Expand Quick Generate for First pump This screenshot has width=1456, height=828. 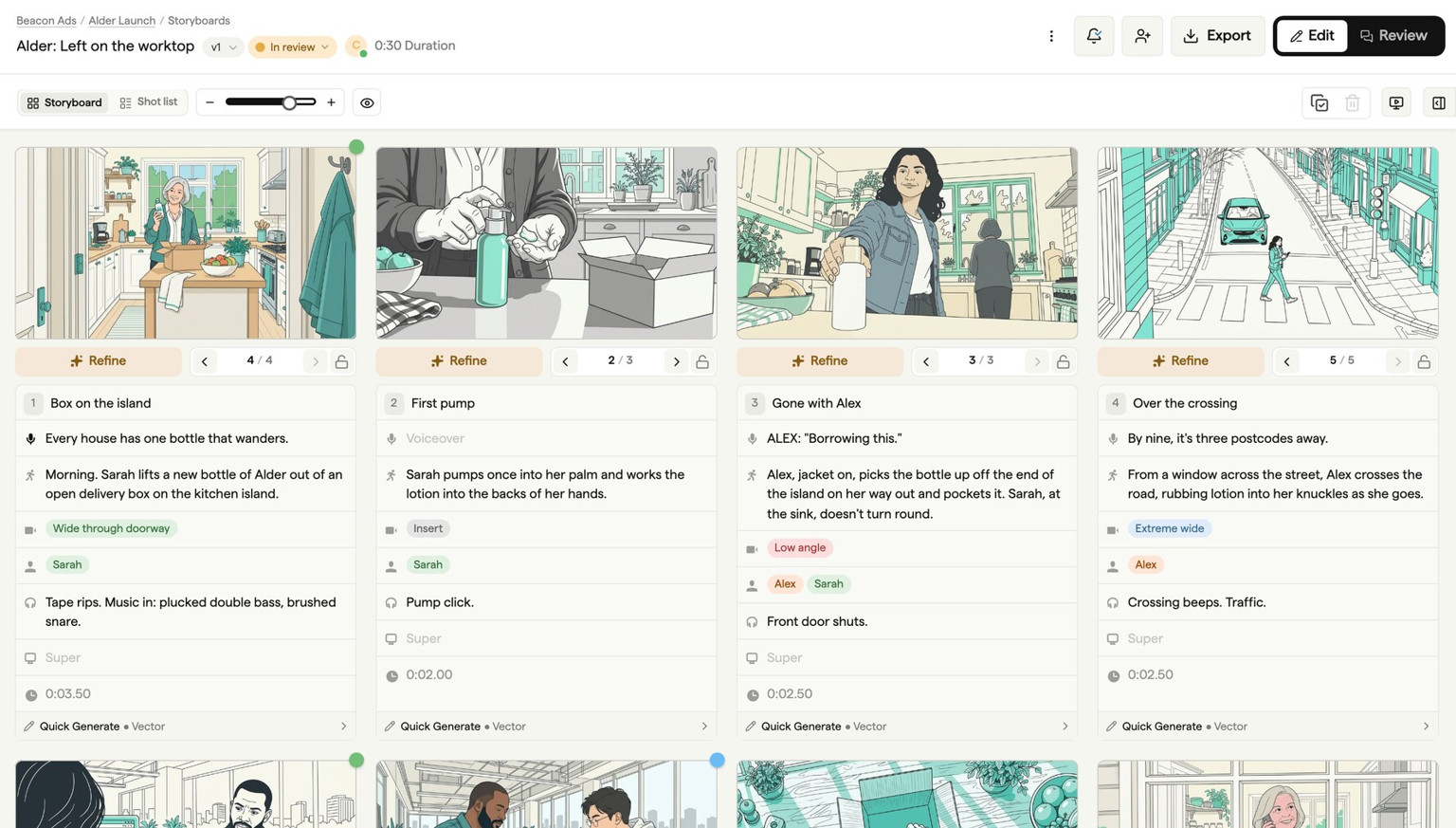[546, 727]
